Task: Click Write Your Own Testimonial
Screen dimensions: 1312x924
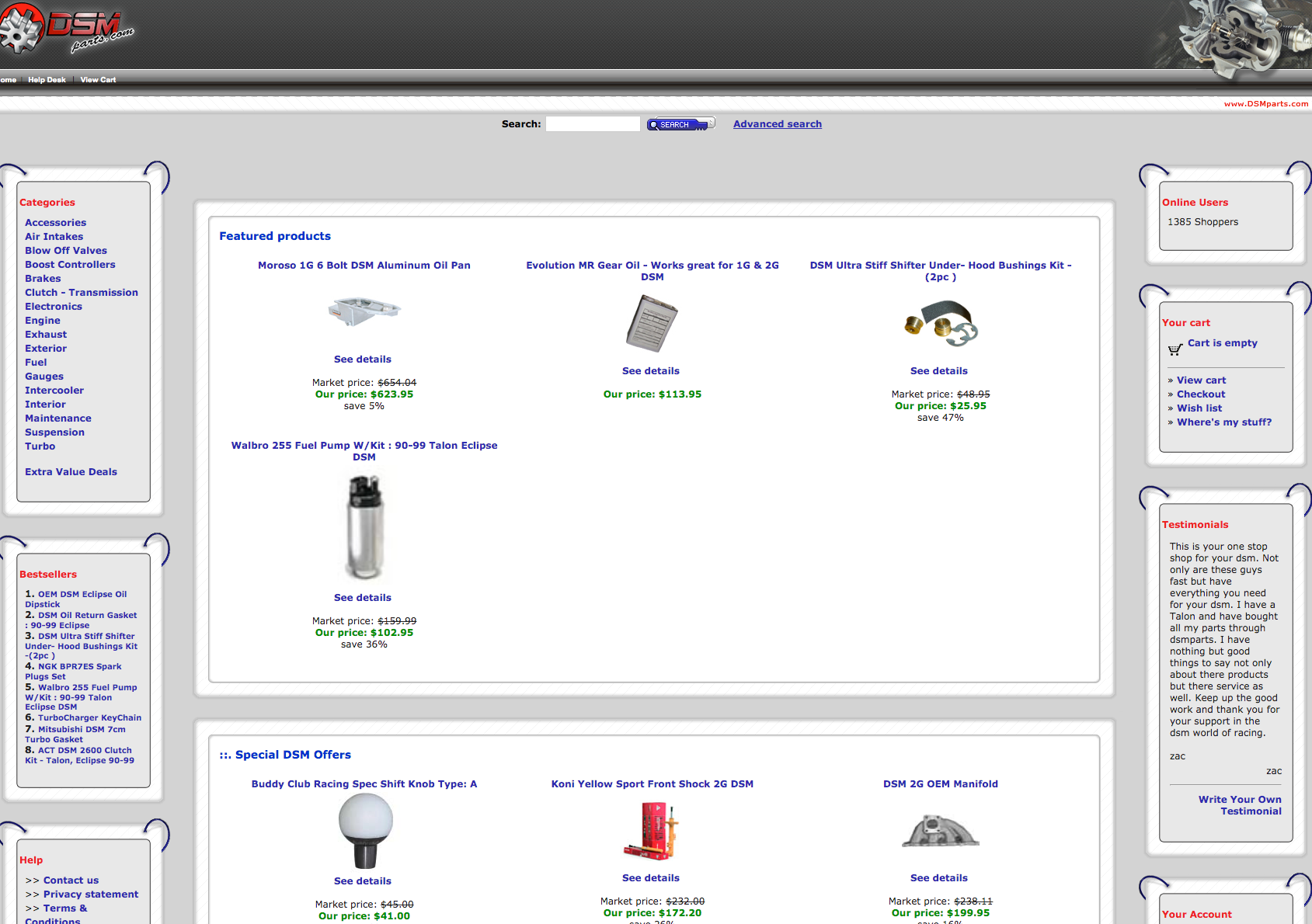Action: coord(1240,805)
